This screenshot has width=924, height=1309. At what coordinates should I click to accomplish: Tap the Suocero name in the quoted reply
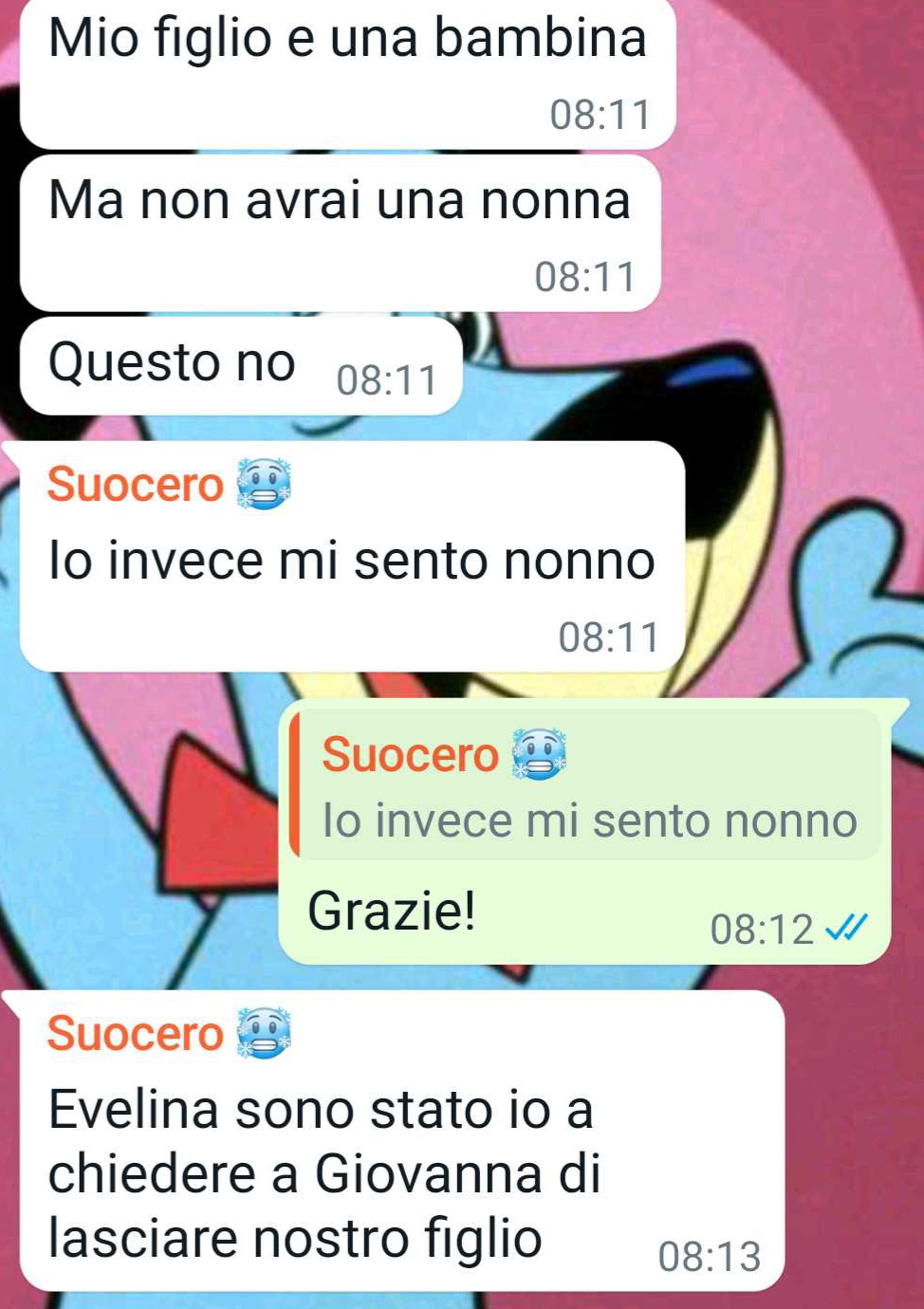point(410,755)
